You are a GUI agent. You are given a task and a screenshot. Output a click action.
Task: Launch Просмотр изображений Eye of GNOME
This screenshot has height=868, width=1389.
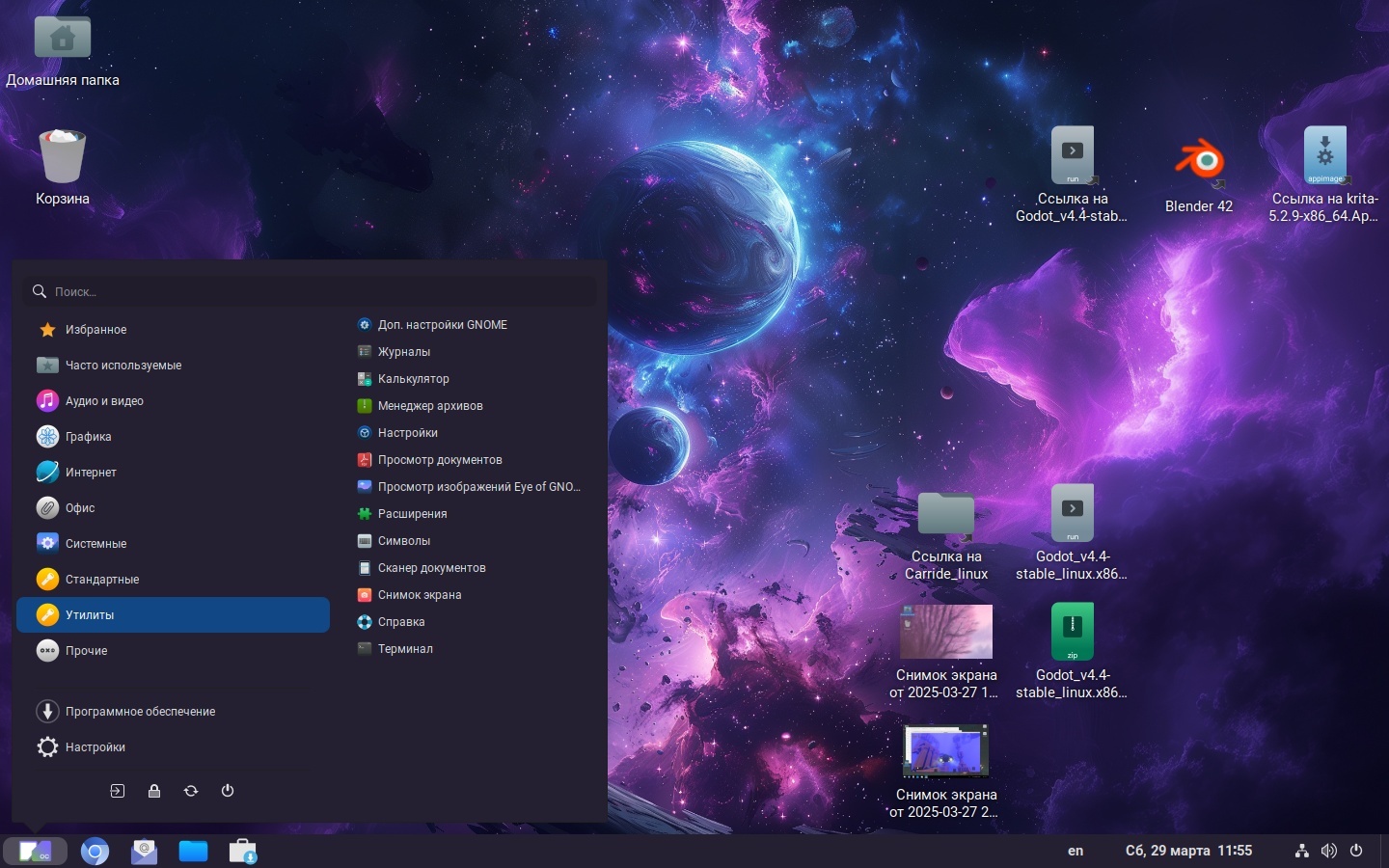(x=469, y=487)
